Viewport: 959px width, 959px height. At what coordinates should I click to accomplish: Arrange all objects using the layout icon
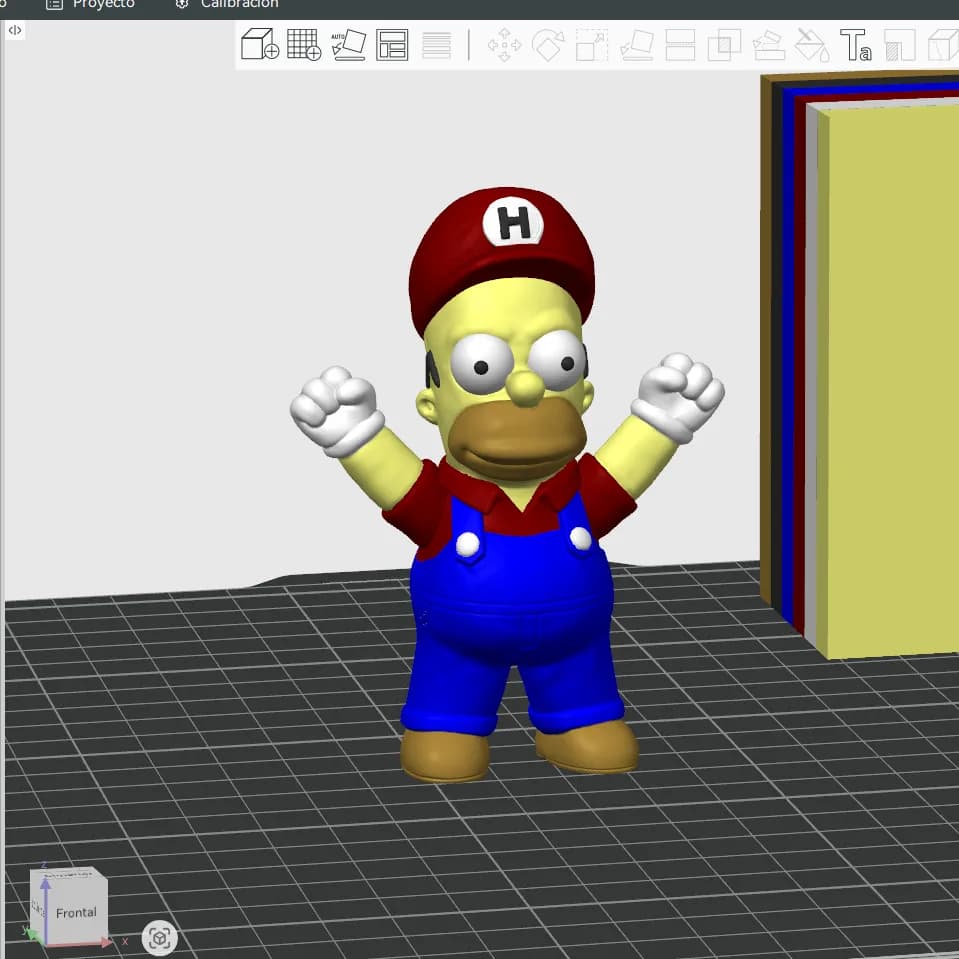pyautogui.click(x=392, y=45)
